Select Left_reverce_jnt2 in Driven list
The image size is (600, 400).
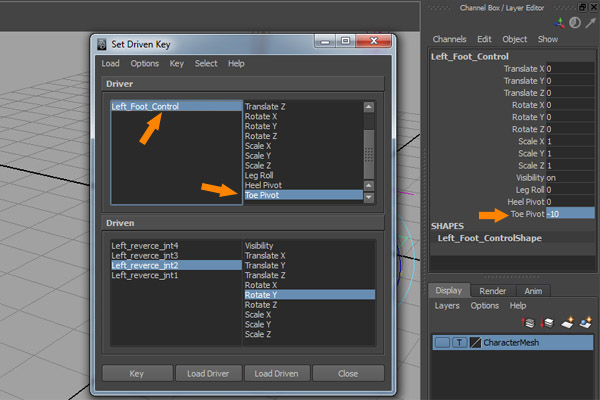(x=176, y=265)
